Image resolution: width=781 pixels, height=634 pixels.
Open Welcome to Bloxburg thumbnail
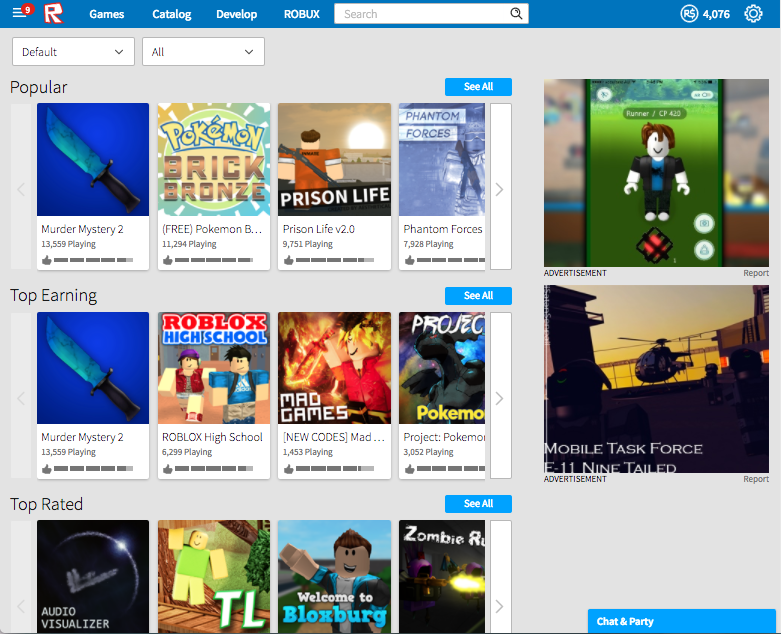point(335,577)
